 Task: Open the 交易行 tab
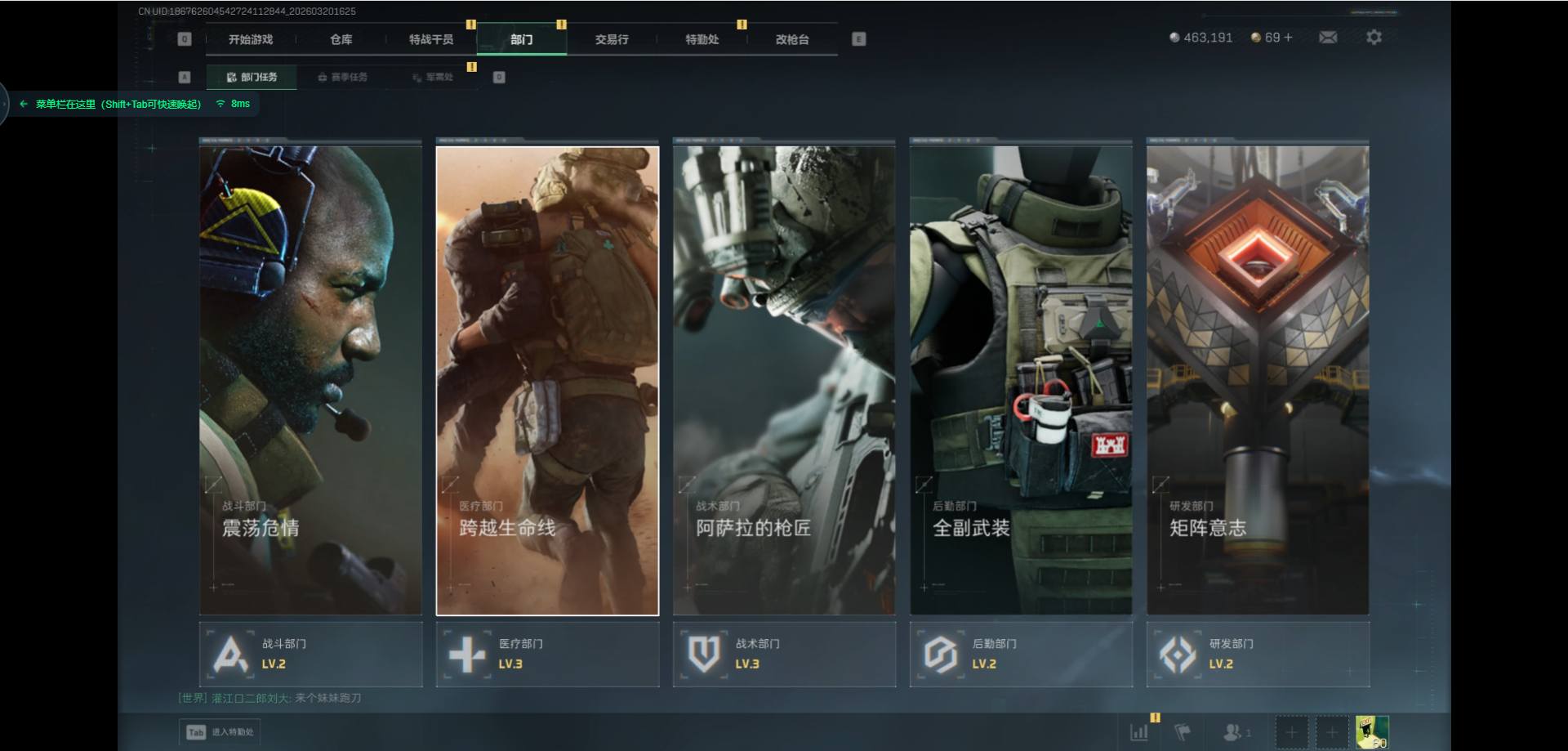pyautogui.click(x=612, y=39)
